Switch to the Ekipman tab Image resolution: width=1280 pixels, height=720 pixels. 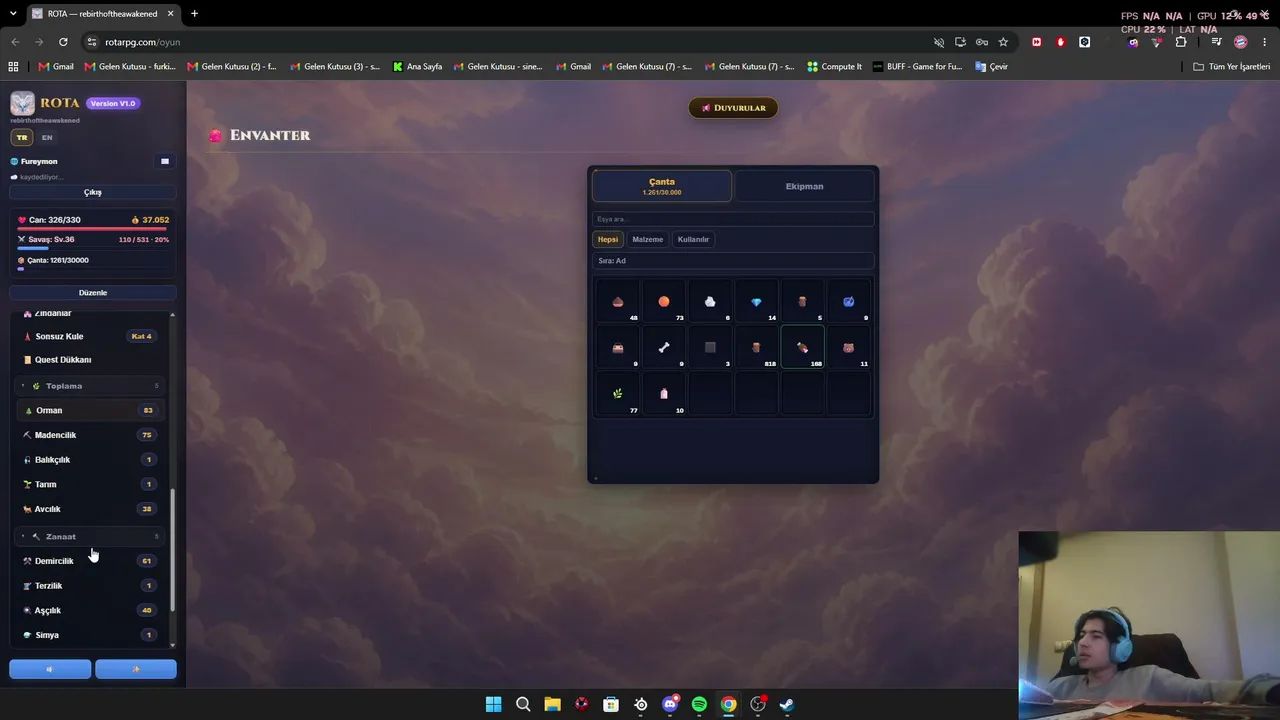(804, 186)
